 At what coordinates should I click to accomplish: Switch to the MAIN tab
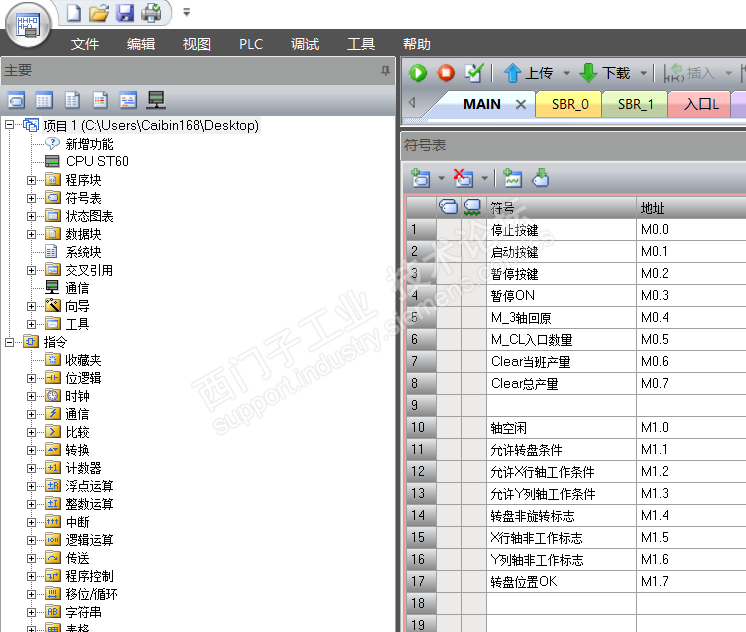481,104
